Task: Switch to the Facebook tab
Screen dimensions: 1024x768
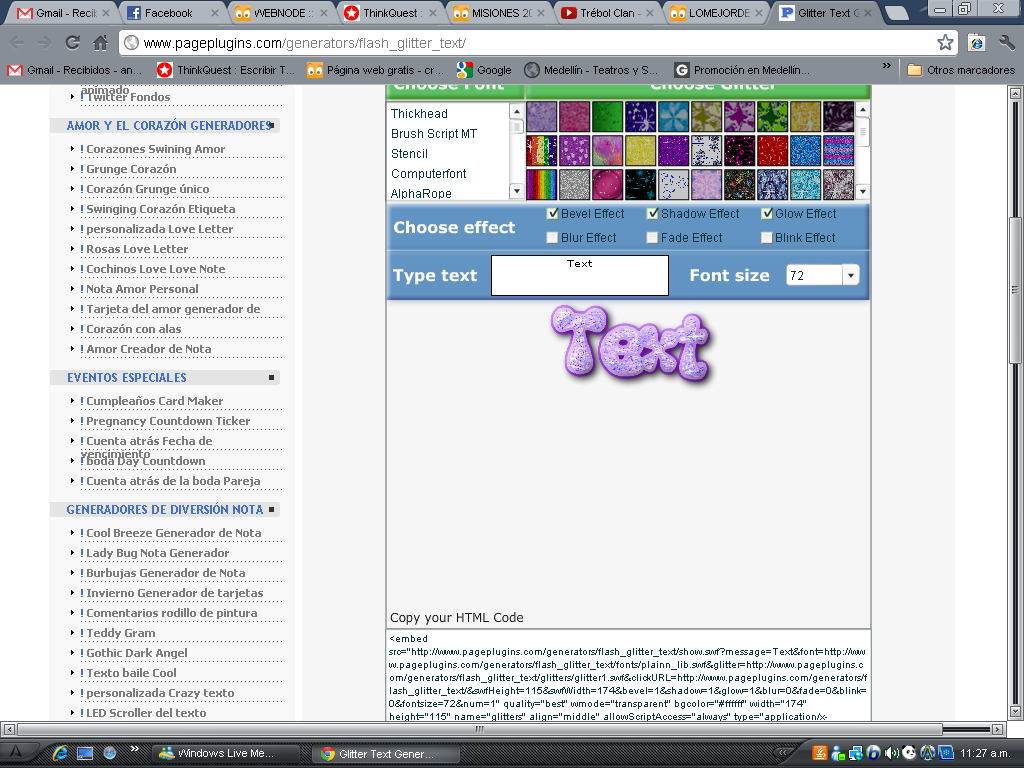Action: 170,13
